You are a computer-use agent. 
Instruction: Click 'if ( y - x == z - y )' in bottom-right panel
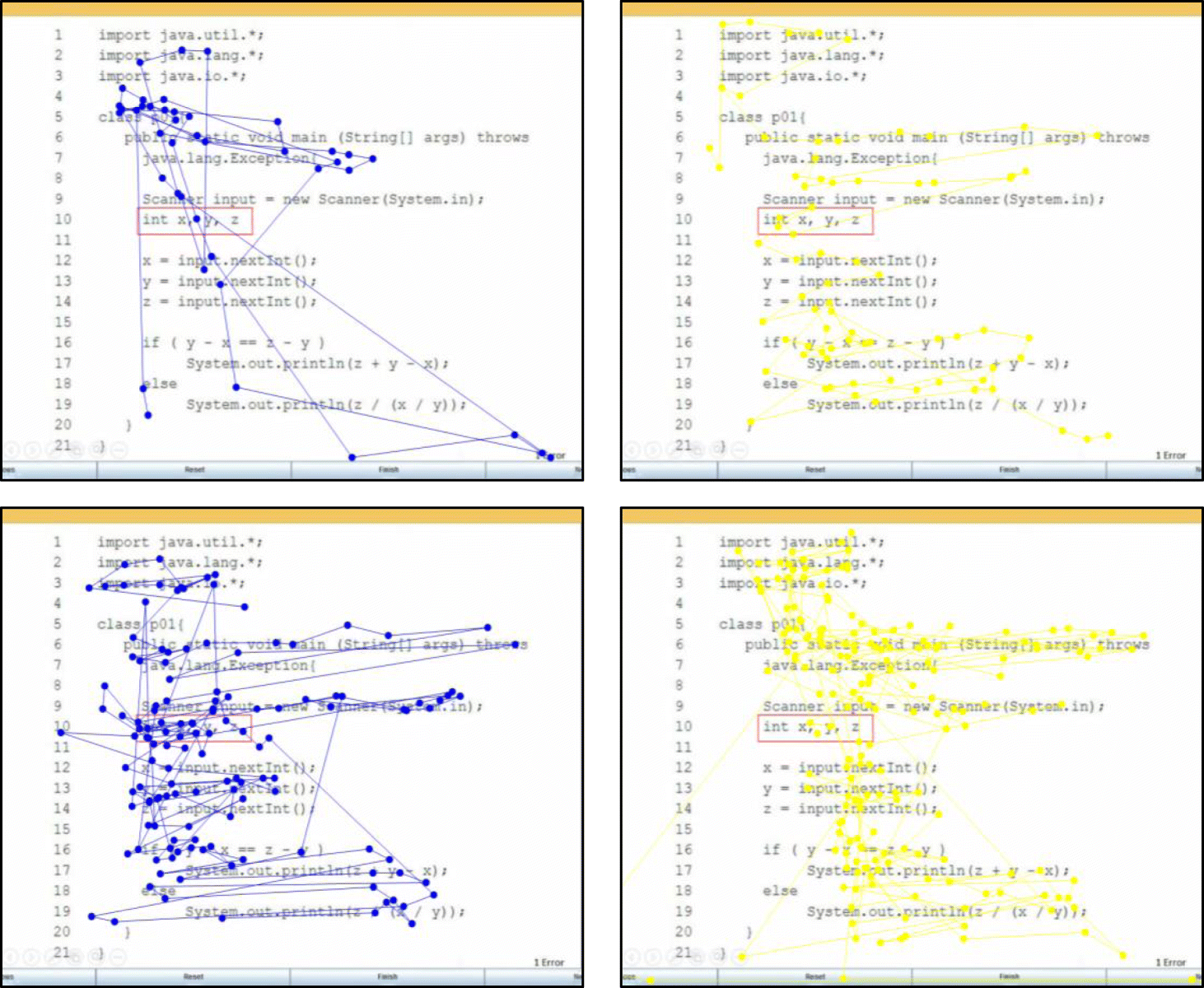tap(855, 850)
